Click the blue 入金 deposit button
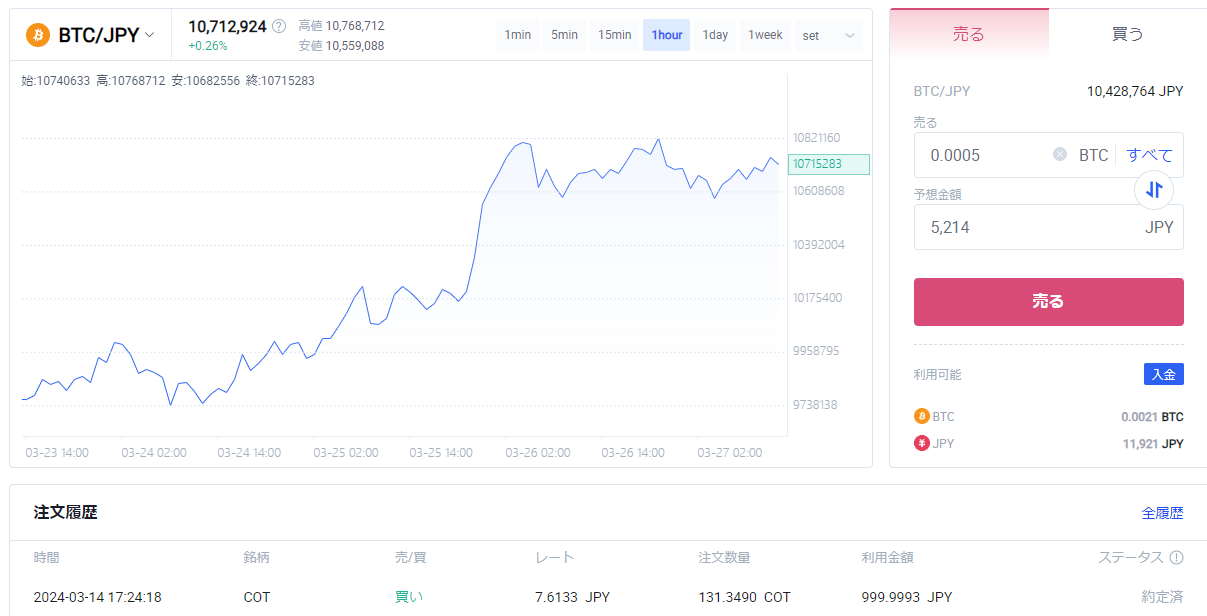This screenshot has height=616, width=1207. (1163, 374)
